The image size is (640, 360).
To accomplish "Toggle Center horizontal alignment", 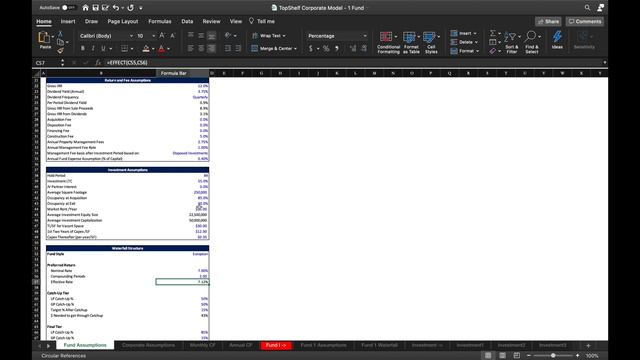I will click(201, 49).
